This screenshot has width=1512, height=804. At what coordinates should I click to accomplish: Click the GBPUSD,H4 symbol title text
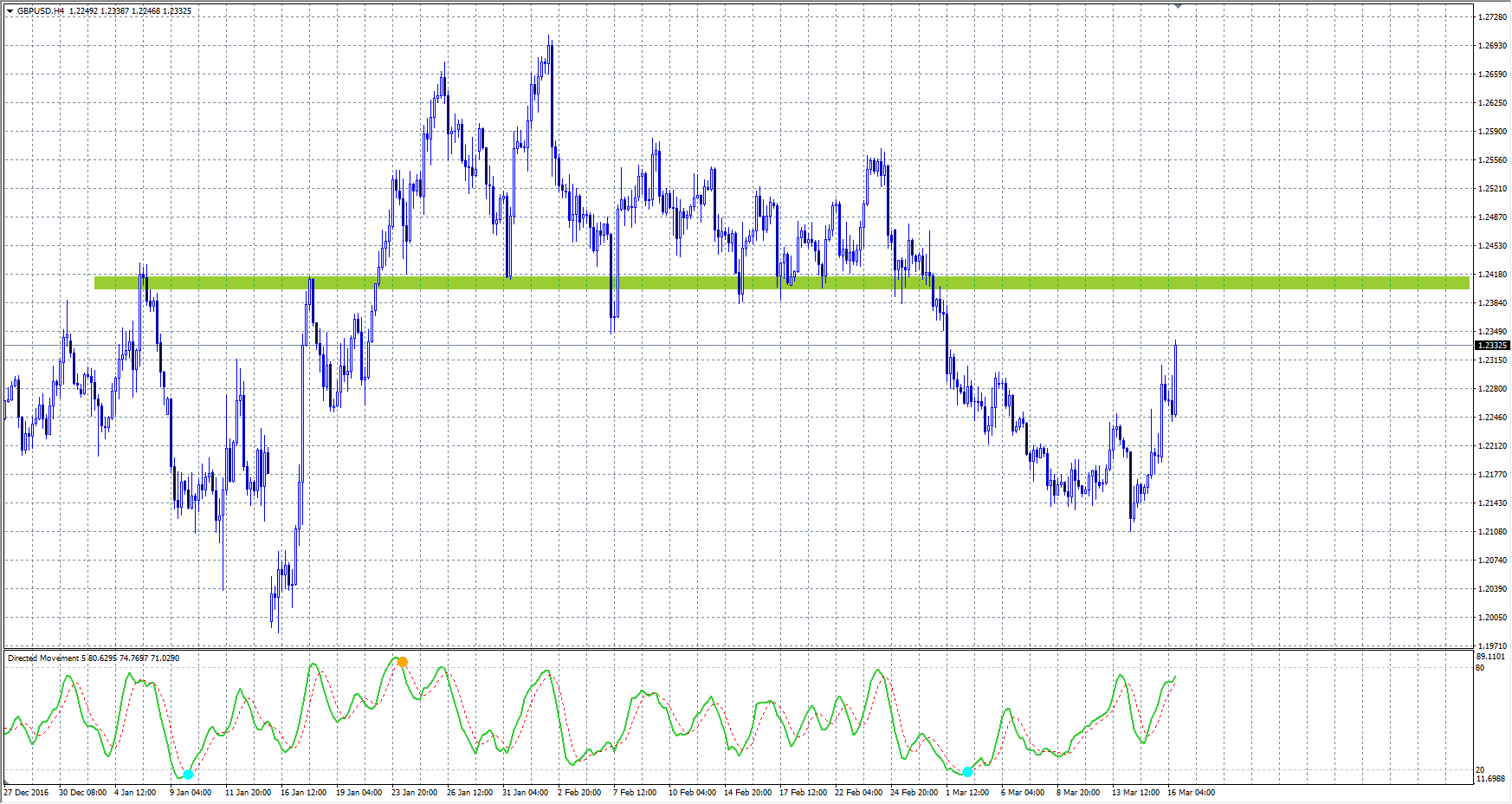[41, 11]
